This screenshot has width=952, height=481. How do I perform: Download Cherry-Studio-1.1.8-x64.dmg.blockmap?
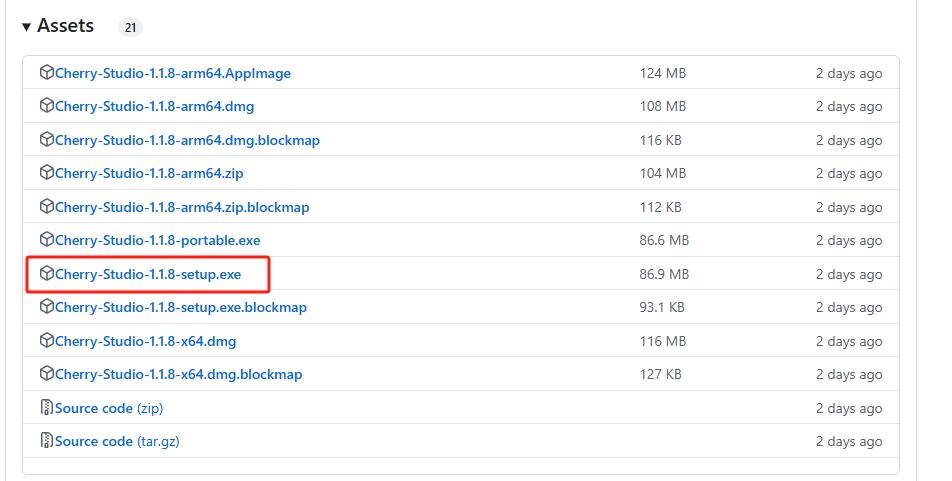[x=178, y=374]
